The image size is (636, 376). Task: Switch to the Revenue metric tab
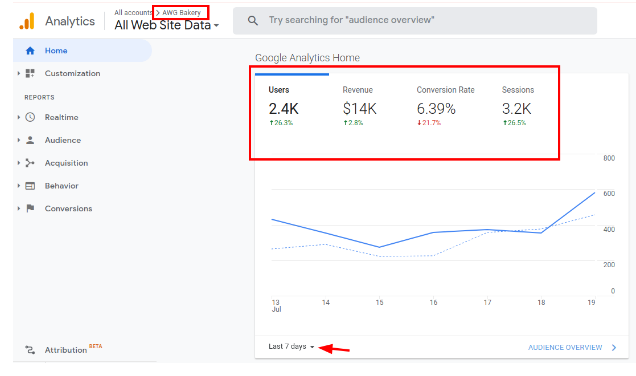[x=359, y=106]
